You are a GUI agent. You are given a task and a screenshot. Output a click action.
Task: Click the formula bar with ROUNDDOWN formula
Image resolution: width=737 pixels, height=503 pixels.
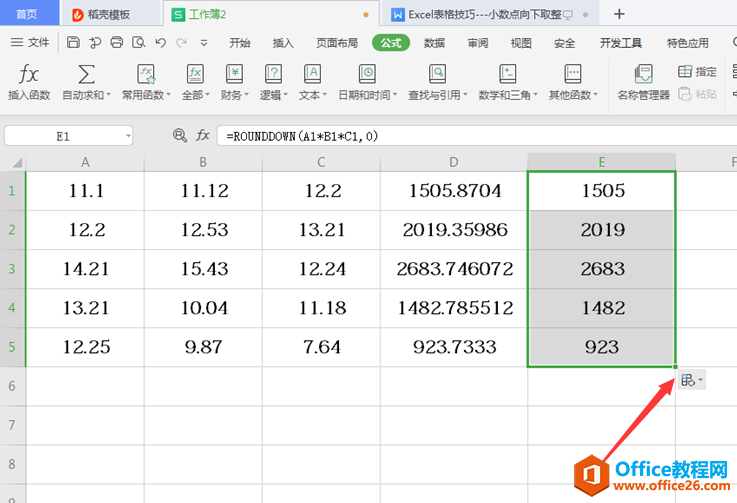[477, 136]
